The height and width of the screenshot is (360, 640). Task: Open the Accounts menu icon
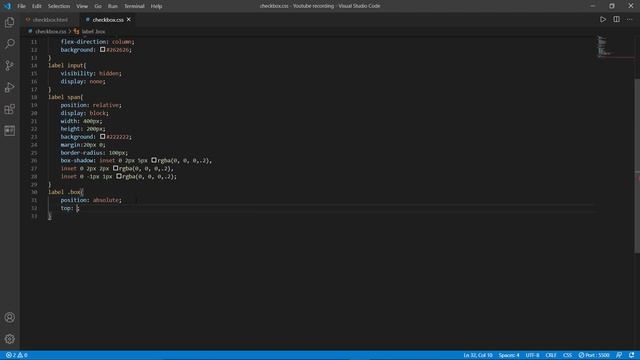(x=10, y=317)
